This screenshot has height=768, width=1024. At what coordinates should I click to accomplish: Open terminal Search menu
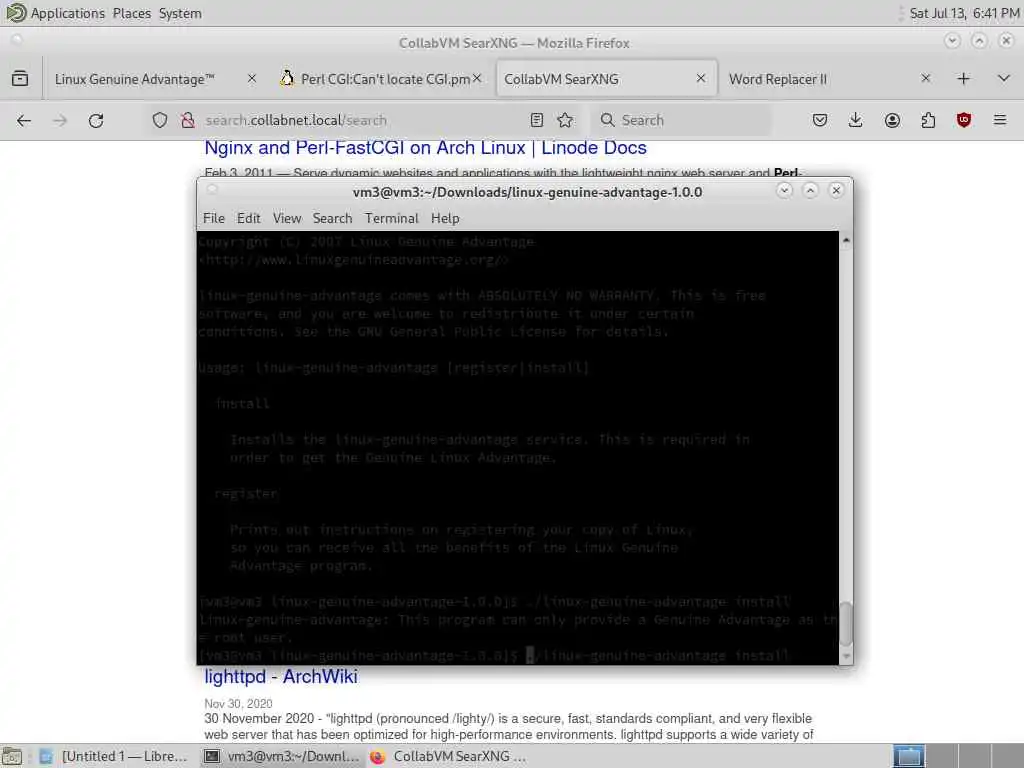point(332,218)
